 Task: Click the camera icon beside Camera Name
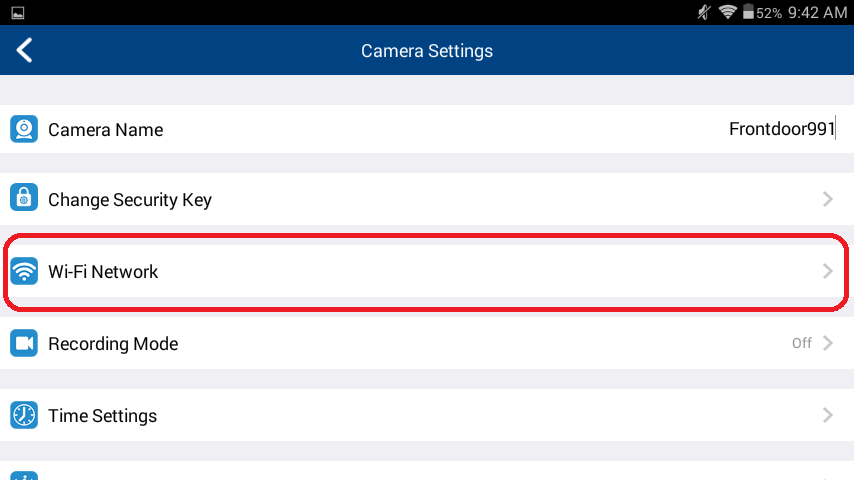coord(24,130)
